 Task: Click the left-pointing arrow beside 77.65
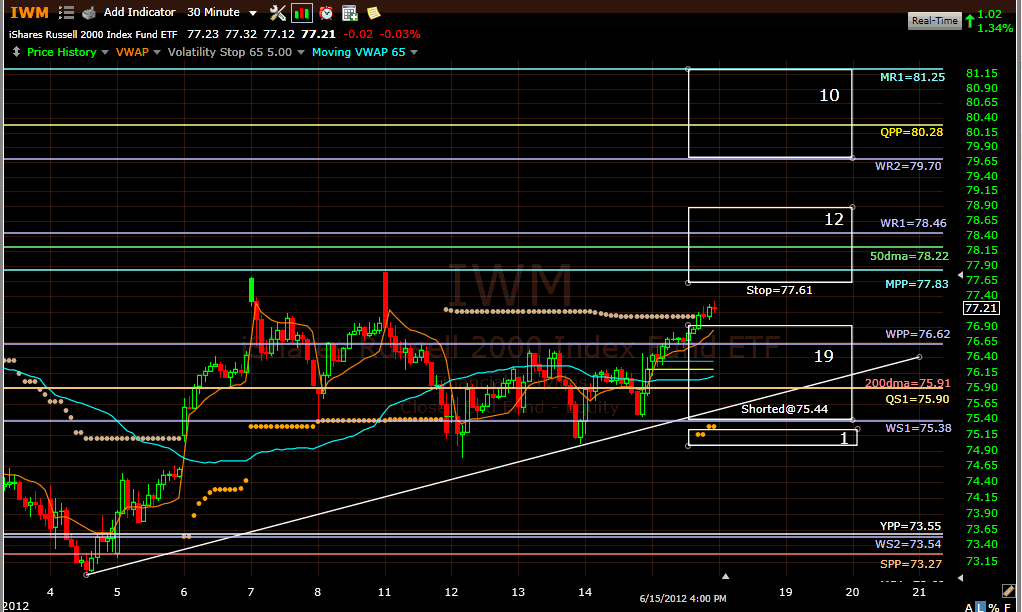click(960, 275)
